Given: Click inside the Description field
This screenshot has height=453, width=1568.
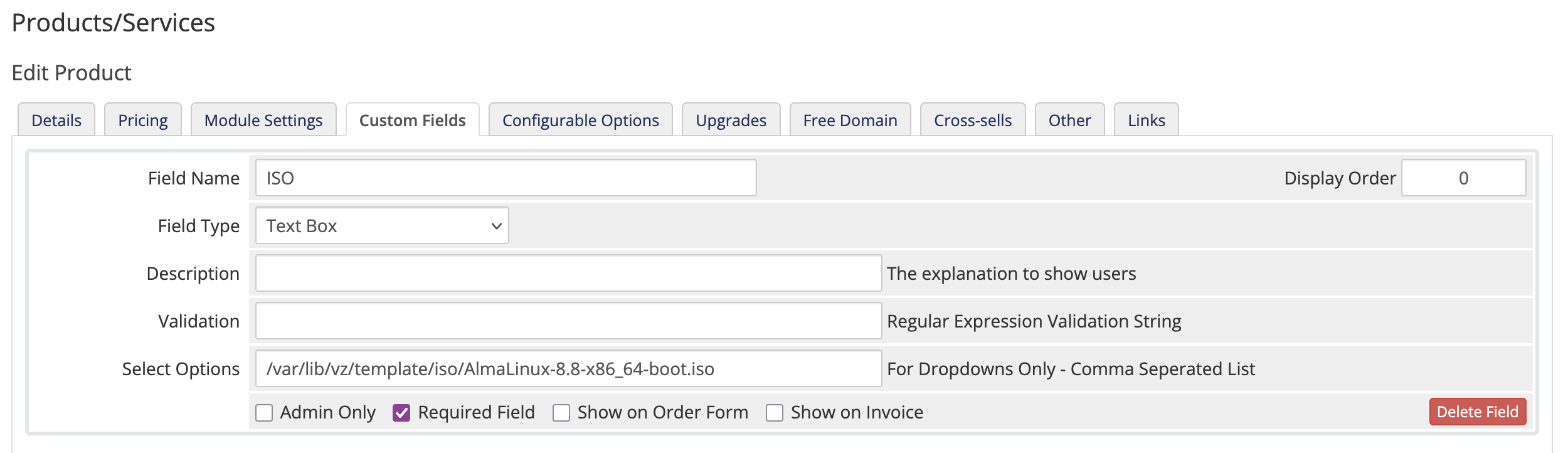Looking at the screenshot, I should [568, 273].
